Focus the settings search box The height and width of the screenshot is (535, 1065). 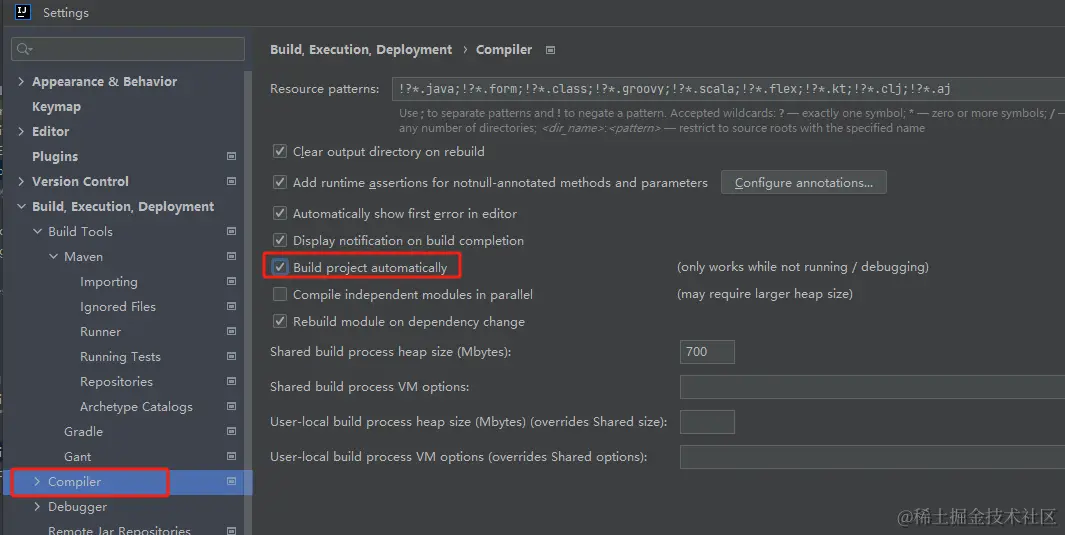pos(128,49)
